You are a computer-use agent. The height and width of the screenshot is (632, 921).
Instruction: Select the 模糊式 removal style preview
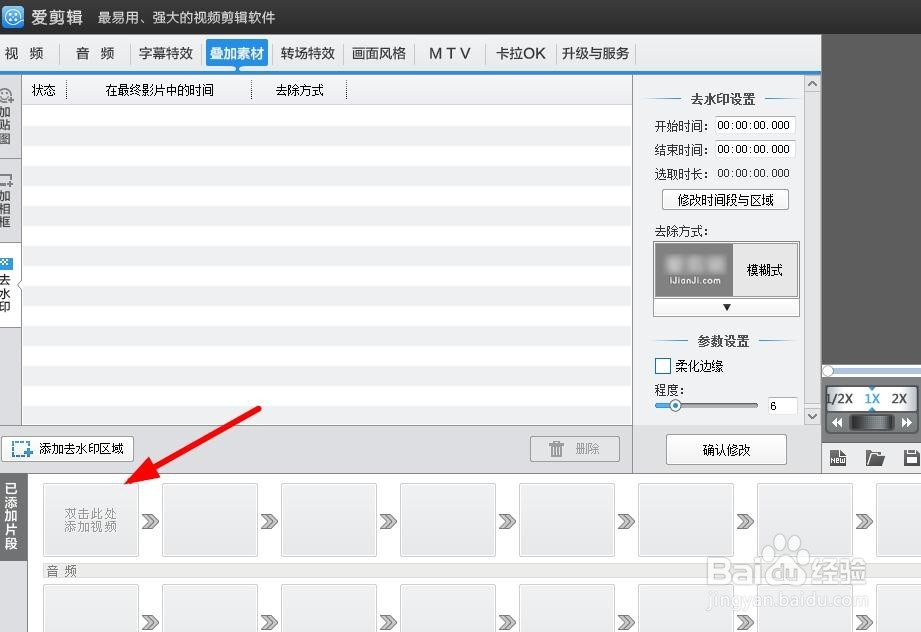pyautogui.click(x=726, y=270)
